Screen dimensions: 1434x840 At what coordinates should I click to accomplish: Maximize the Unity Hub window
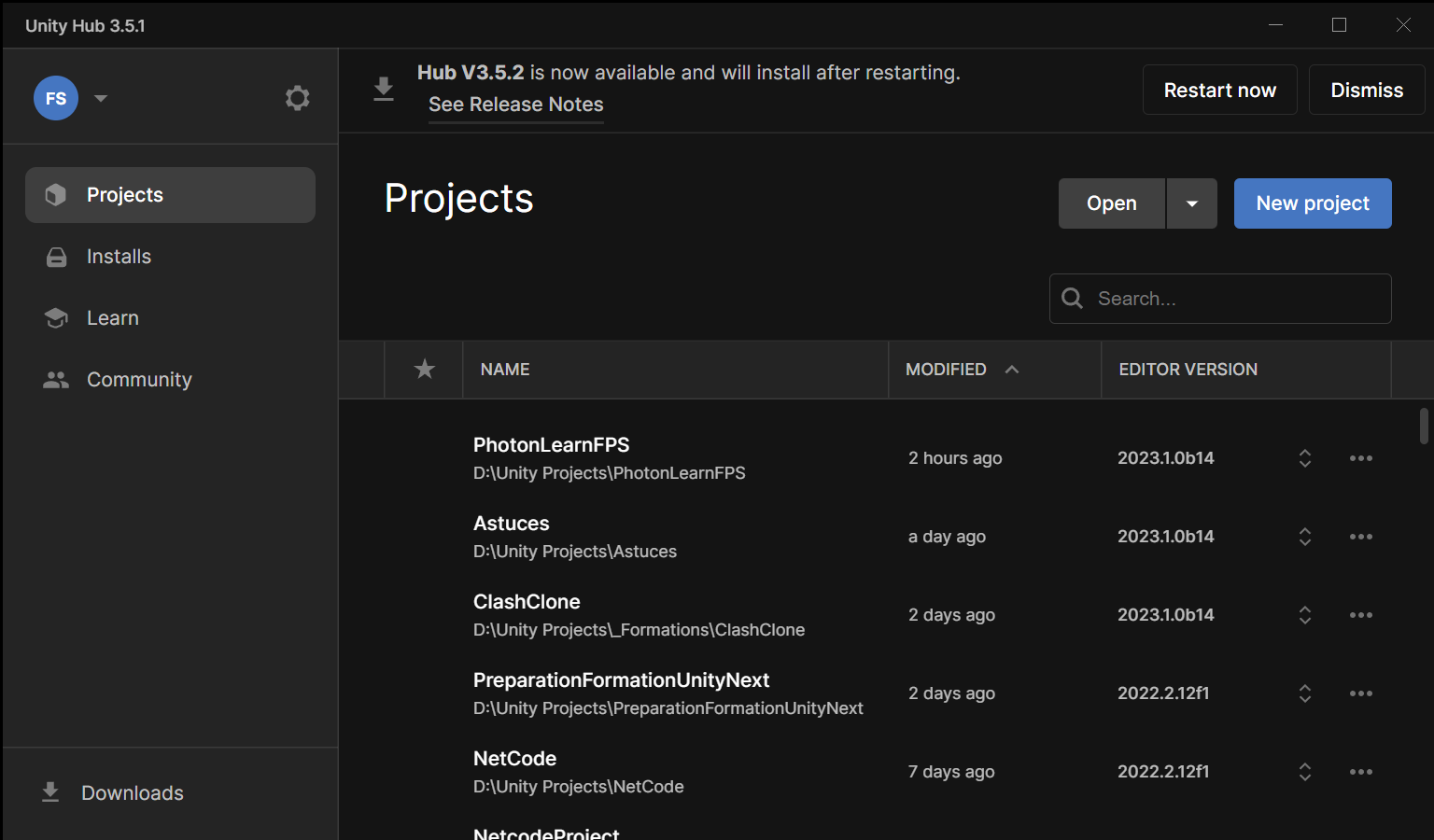pyautogui.click(x=1339, y=25)
